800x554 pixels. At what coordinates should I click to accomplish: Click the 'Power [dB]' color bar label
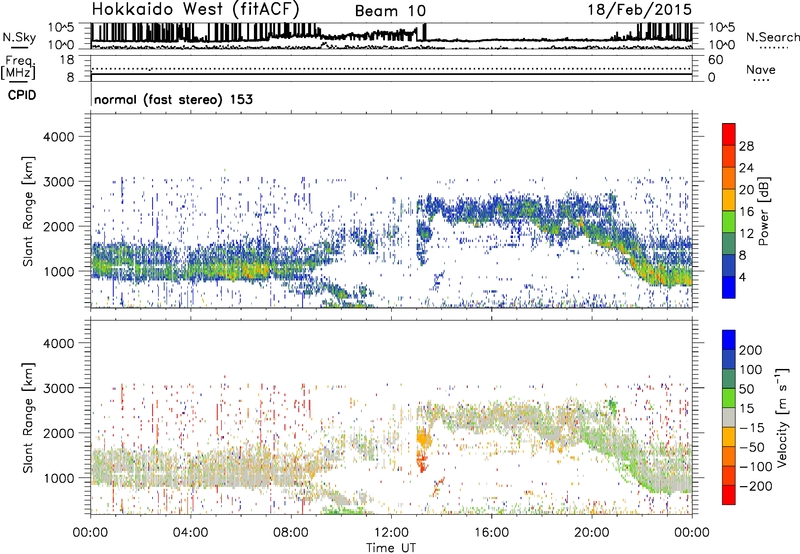[x=764, y=211]
